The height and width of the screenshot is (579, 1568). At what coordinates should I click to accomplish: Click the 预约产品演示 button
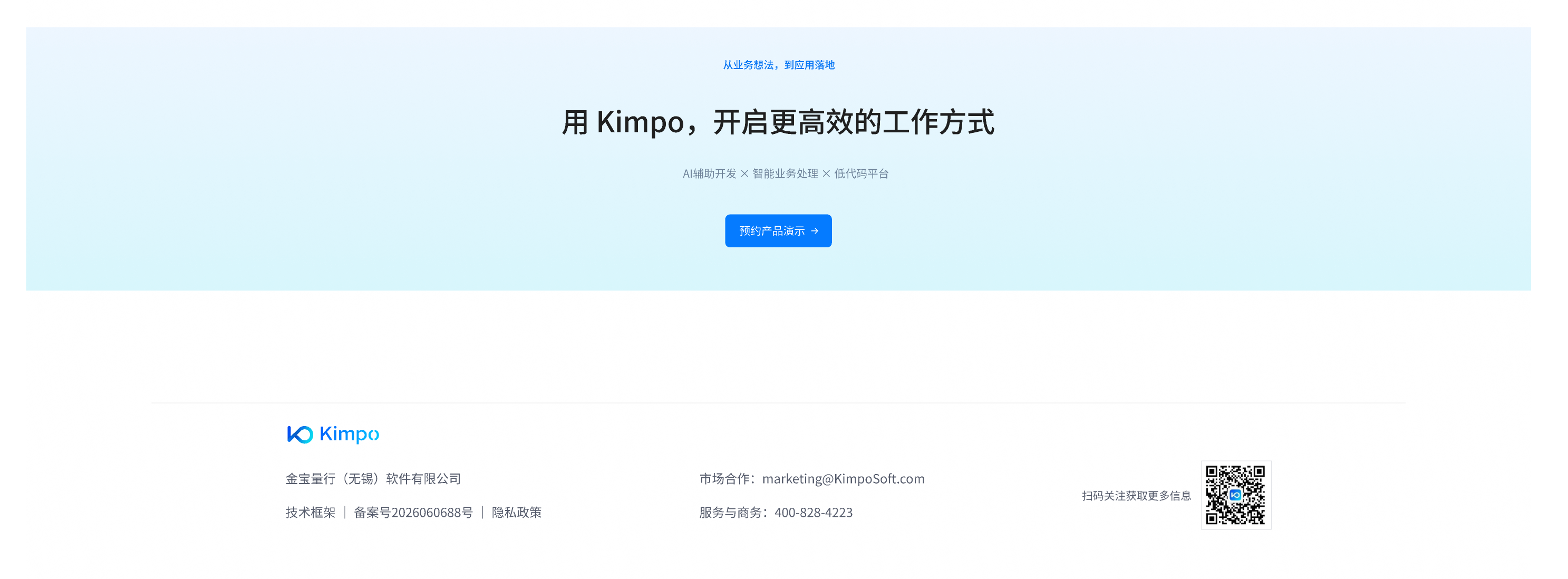[x=778, y=231]
